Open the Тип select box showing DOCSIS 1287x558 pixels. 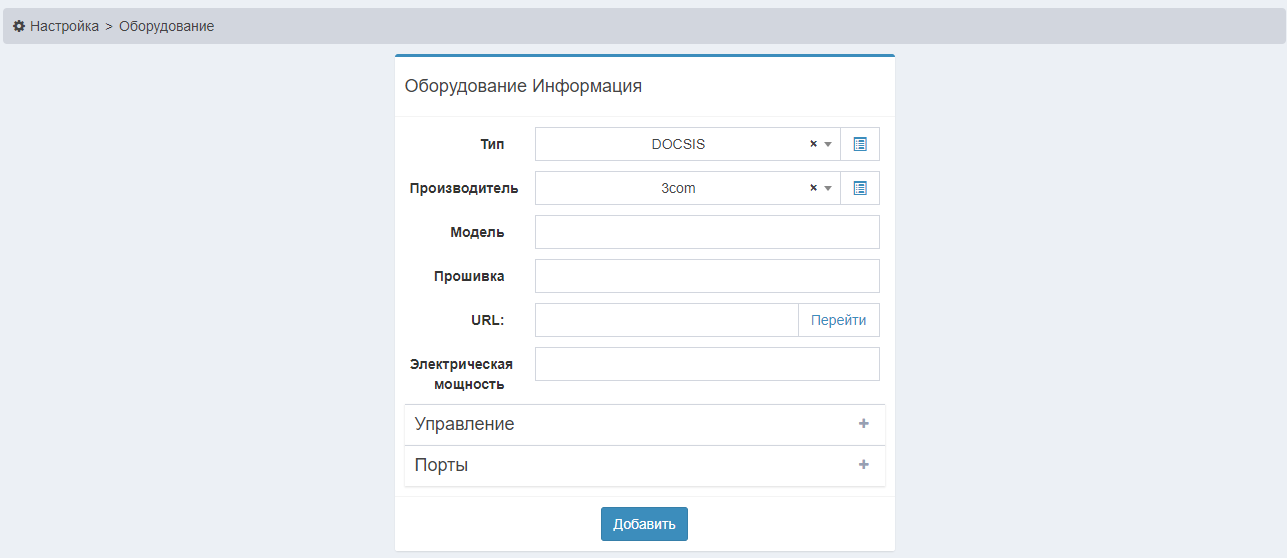(678, 144)
